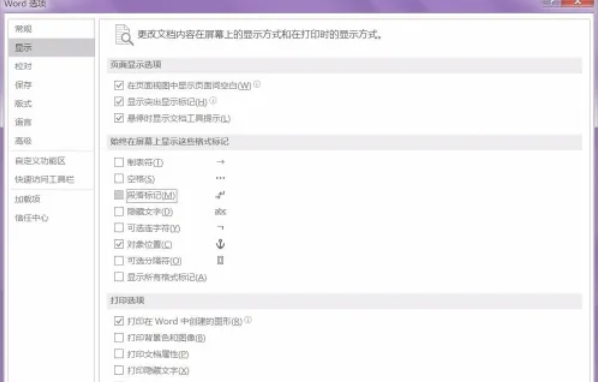Viewport: 598px width, 382px height.
Task: Open the 版式 options category
Action: [x=51, y=103]
